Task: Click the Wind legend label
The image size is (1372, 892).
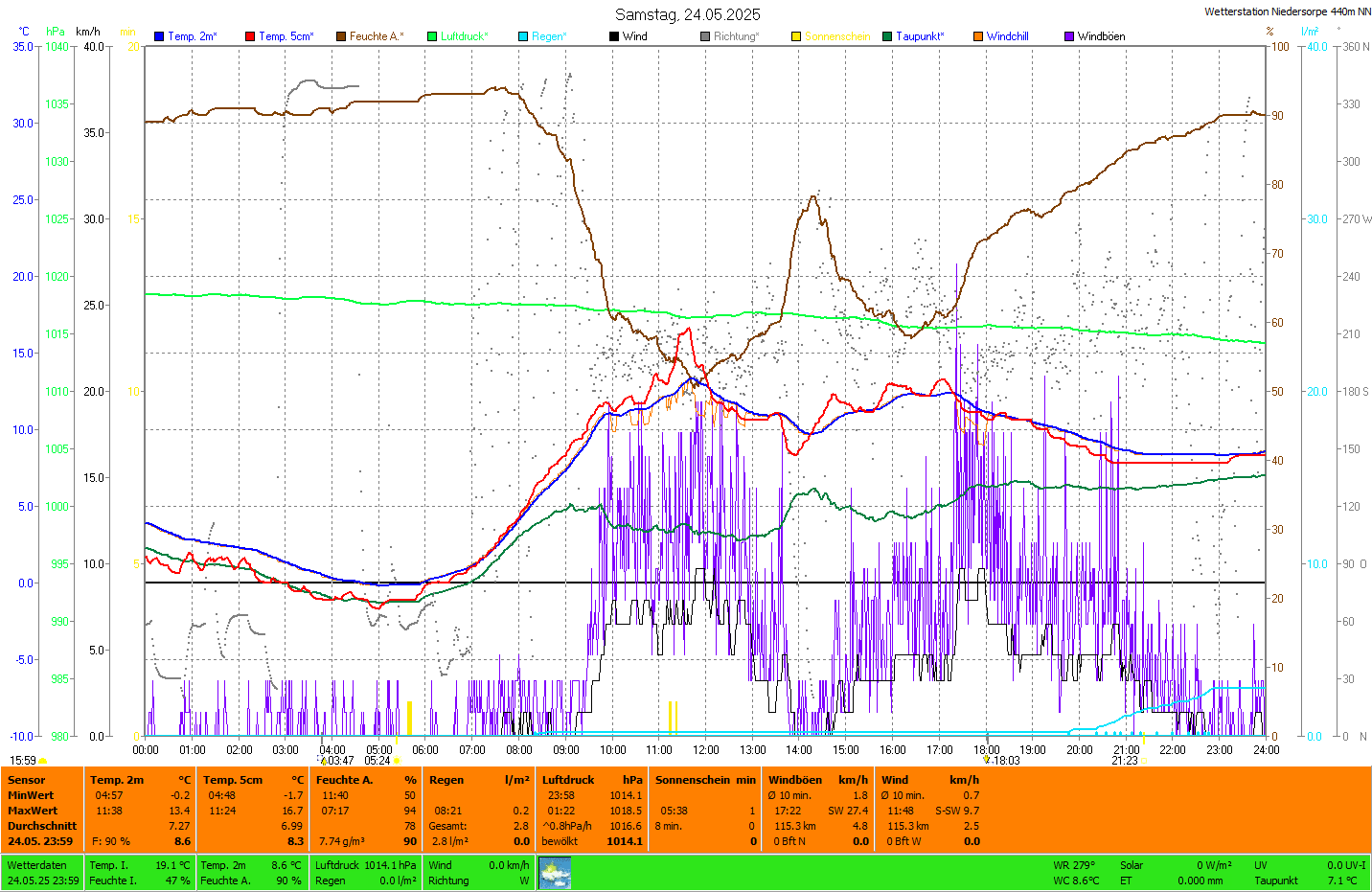Action: tap(634, 36)
